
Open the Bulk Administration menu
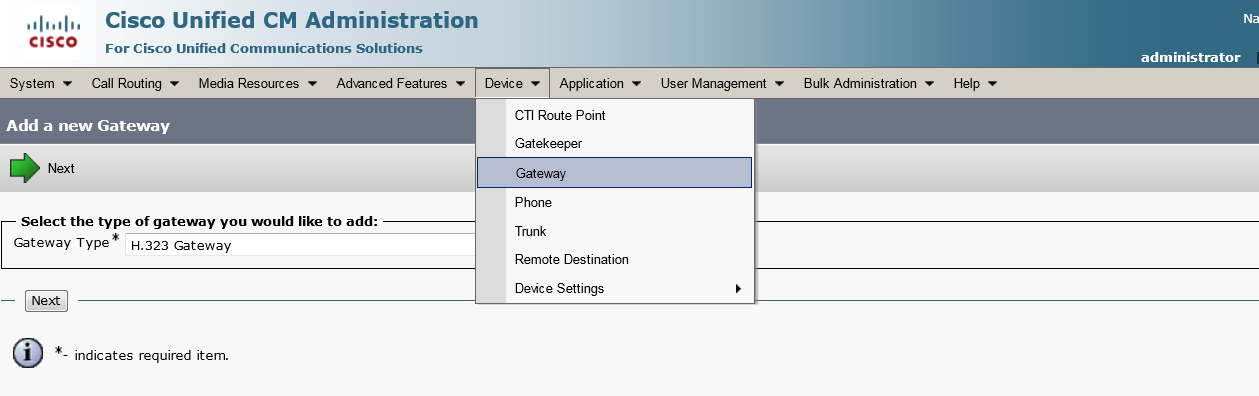coord(868,84)
